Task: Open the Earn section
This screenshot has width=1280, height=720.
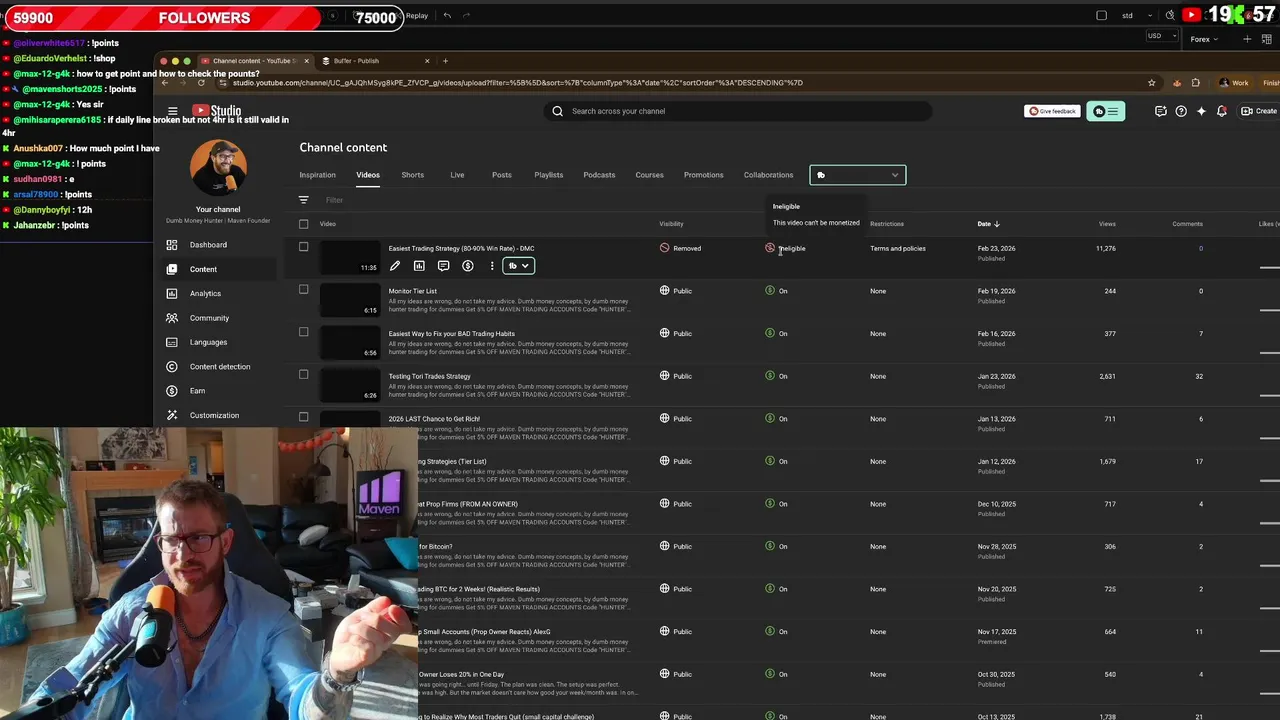Action: pyautogui.click(x=197, y=391)
